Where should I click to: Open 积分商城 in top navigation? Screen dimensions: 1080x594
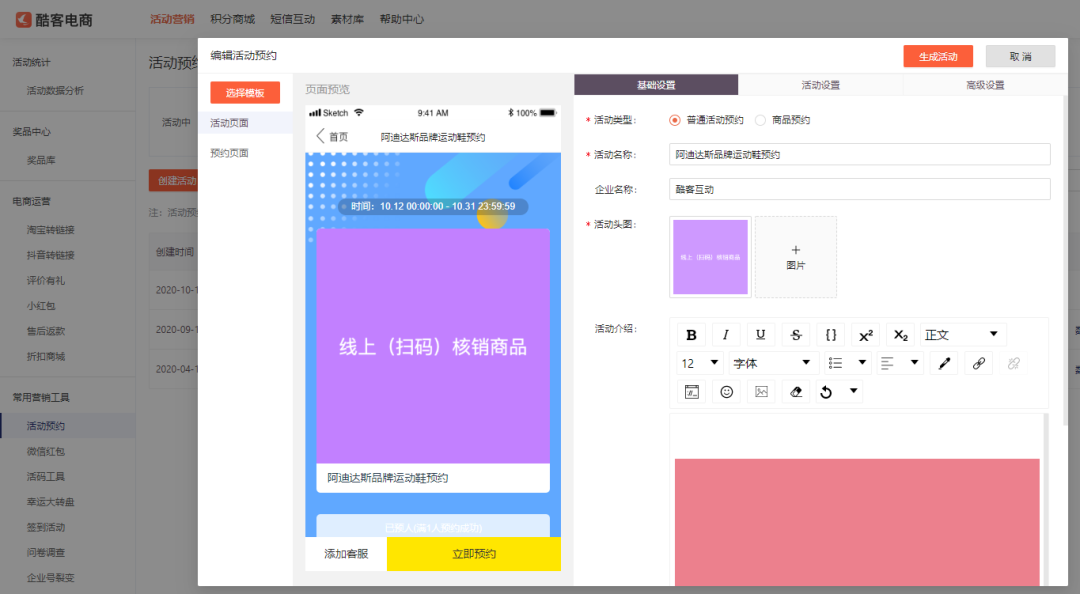(232, 19)
